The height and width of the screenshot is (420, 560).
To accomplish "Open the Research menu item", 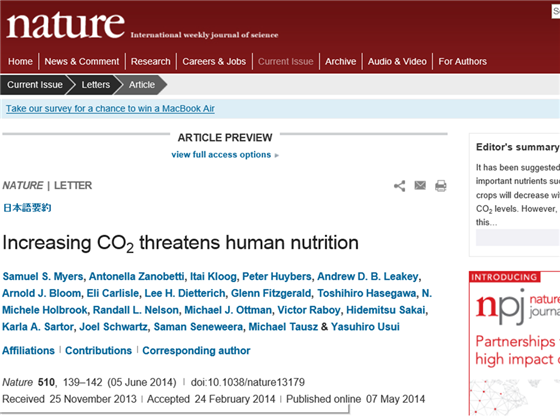I will click(x=151, y=61).
